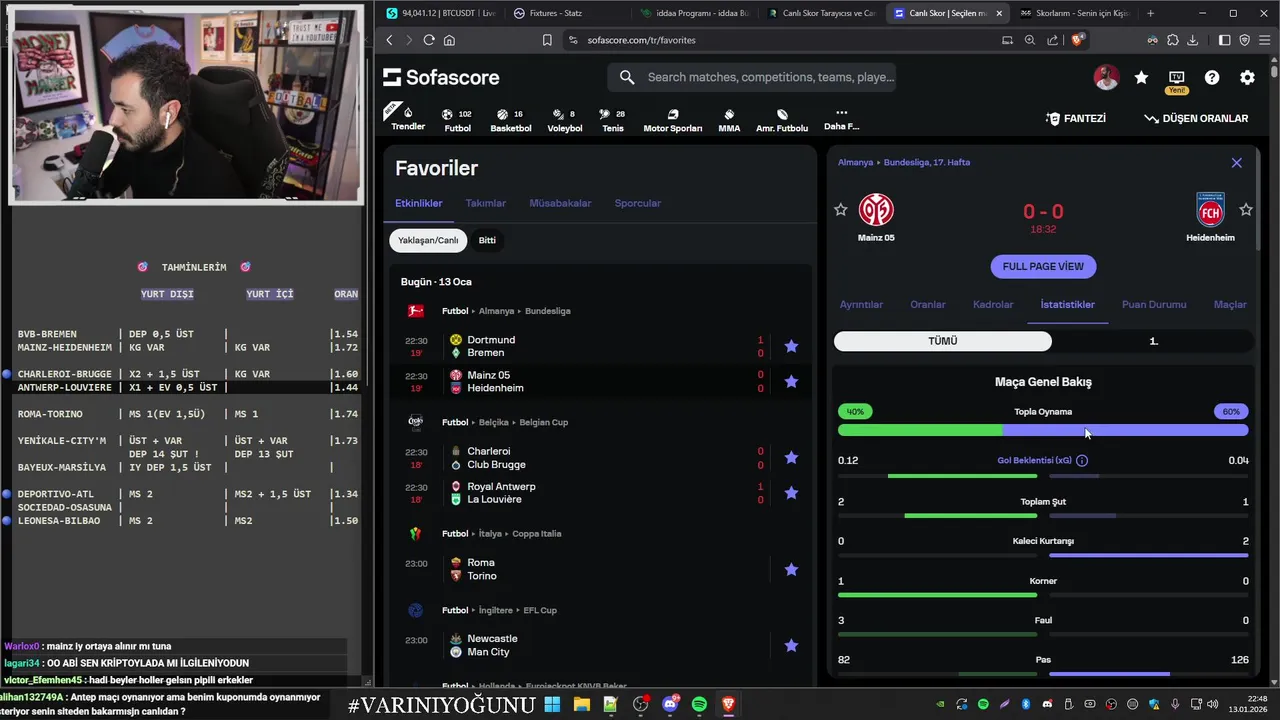Image resolution: width=1280 pixels, height=720 pixels.
Task: Favorite Mainz 05 team star
Action: click(x=841, y=209)
